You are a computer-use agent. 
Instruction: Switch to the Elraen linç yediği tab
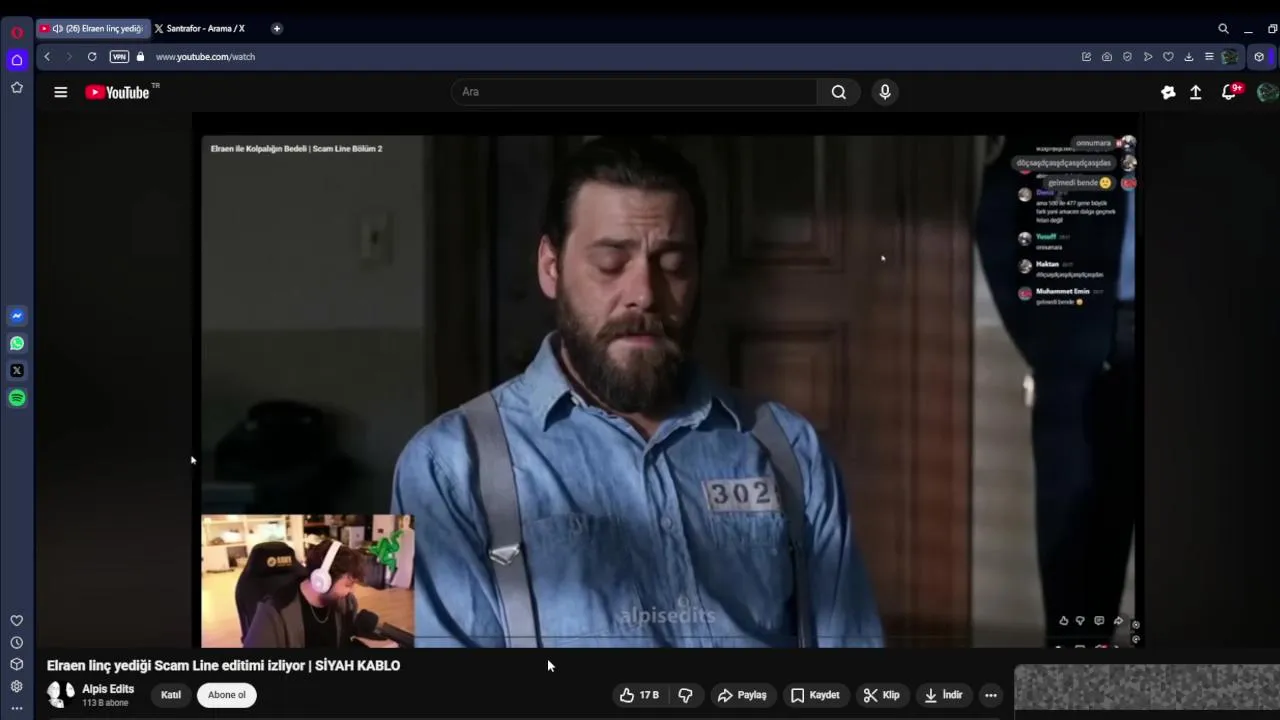pyautogui.click(x=94, y=28)
